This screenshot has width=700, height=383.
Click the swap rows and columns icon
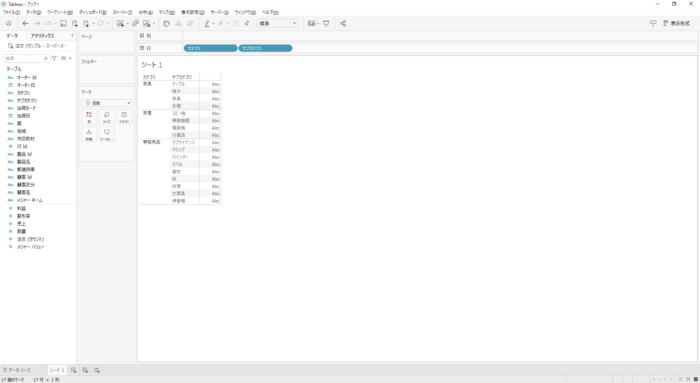coord(167,24)
